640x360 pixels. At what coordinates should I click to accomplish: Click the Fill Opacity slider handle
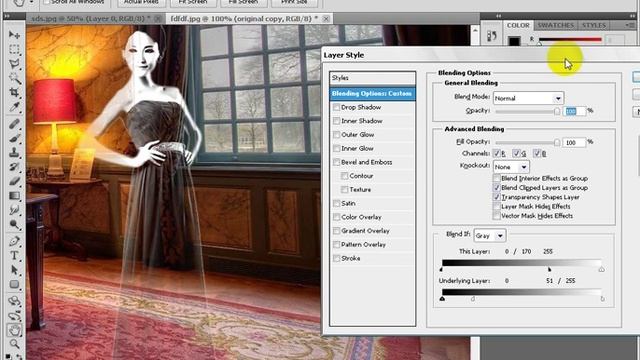[557, 142]
